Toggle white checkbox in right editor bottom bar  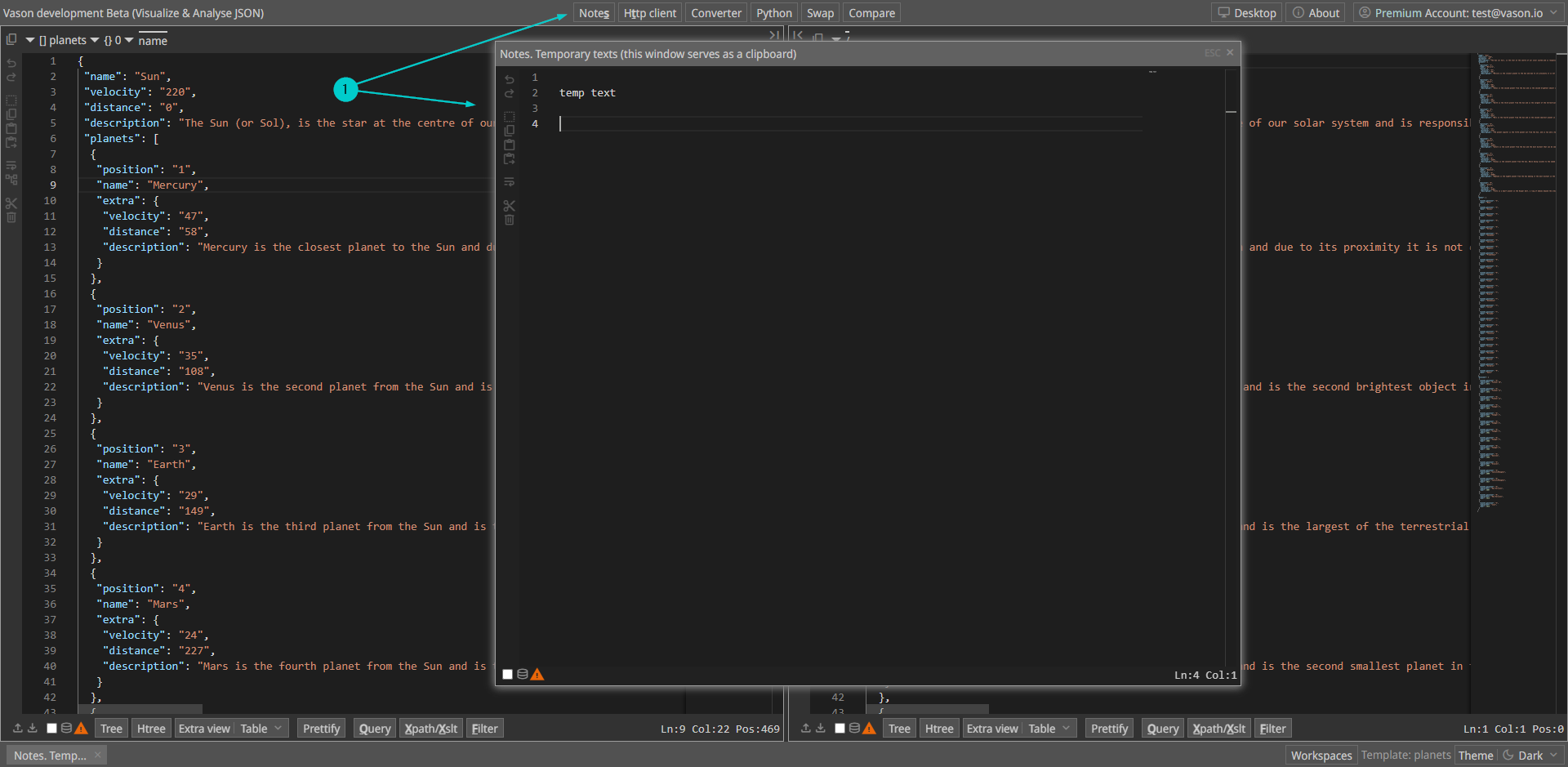pos(840,728)
